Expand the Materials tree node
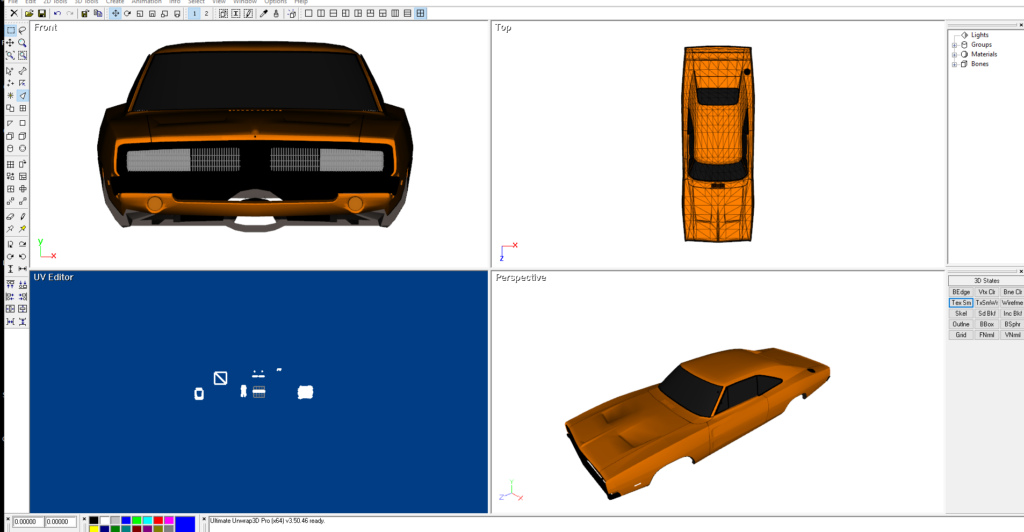Screen dimensions: 1024x532 [x=955, y=54]
